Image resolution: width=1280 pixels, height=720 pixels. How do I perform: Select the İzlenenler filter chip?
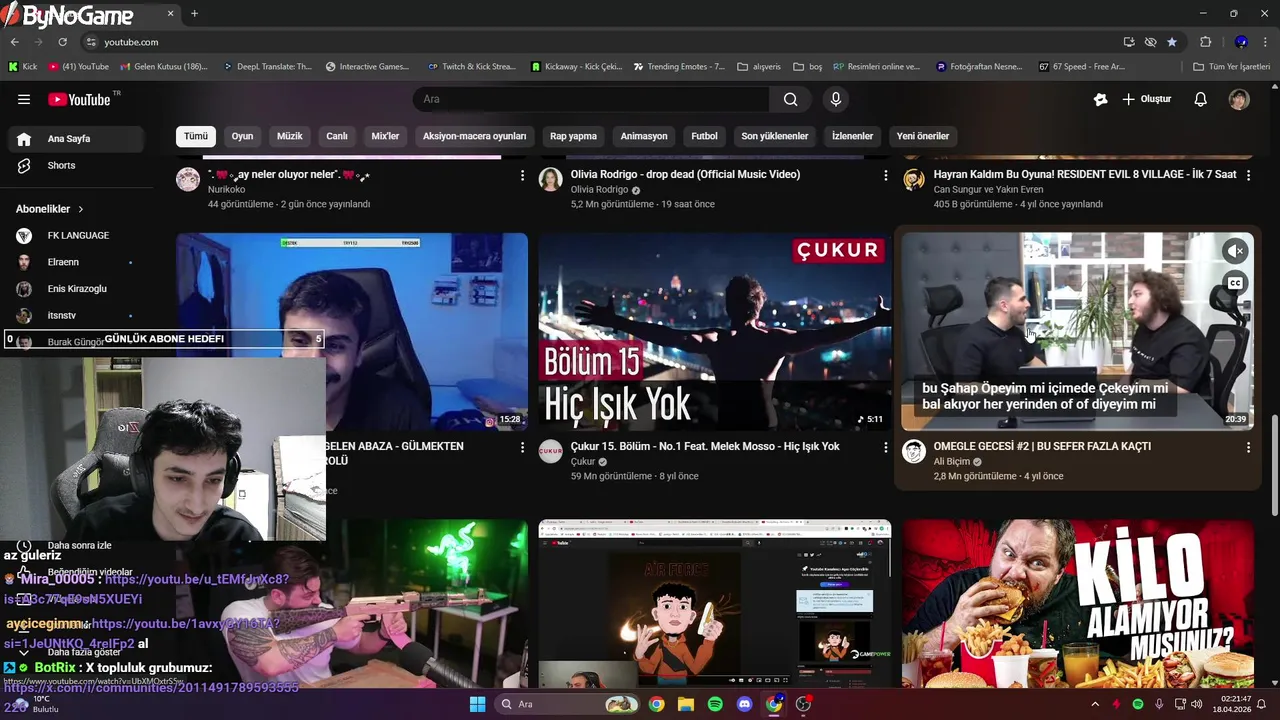point(853,136)
